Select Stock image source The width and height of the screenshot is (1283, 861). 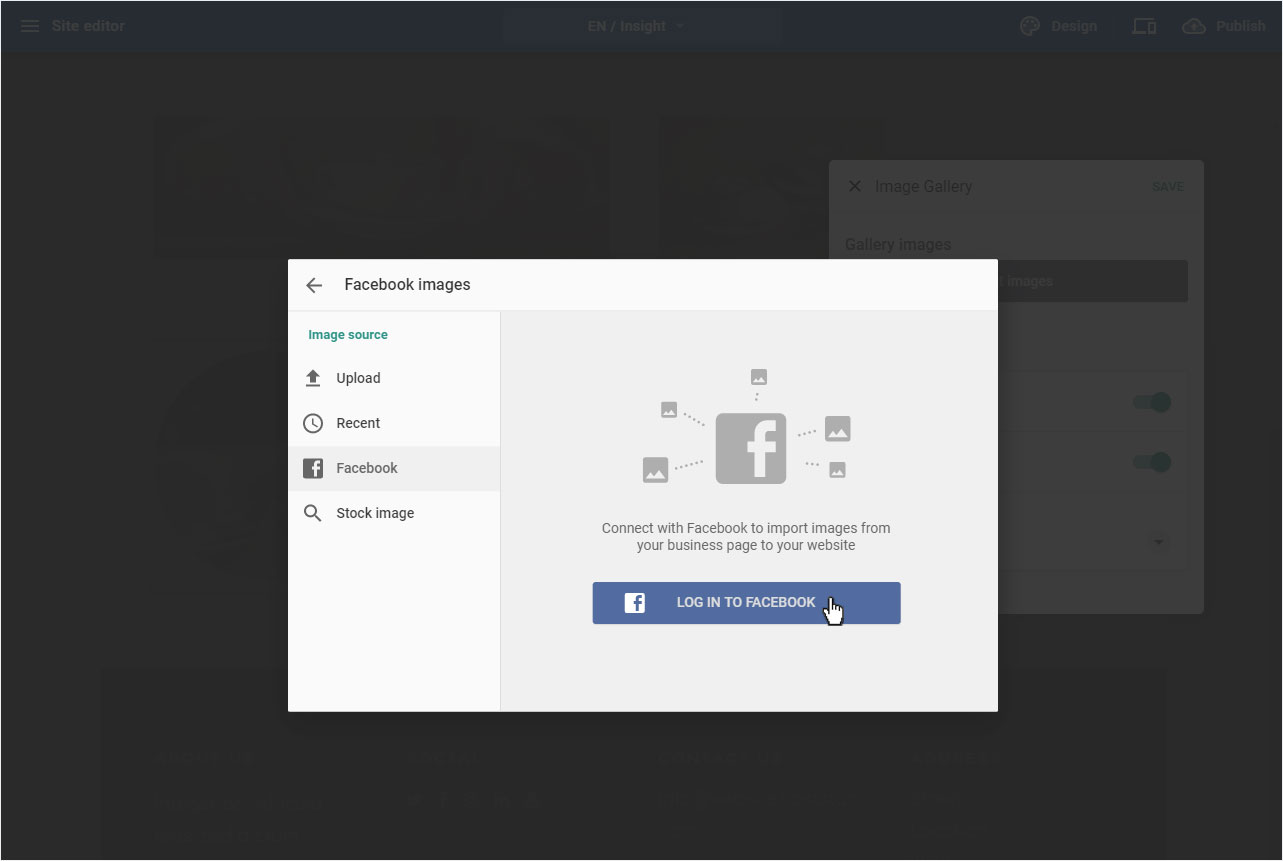click(x=394, y=513)
